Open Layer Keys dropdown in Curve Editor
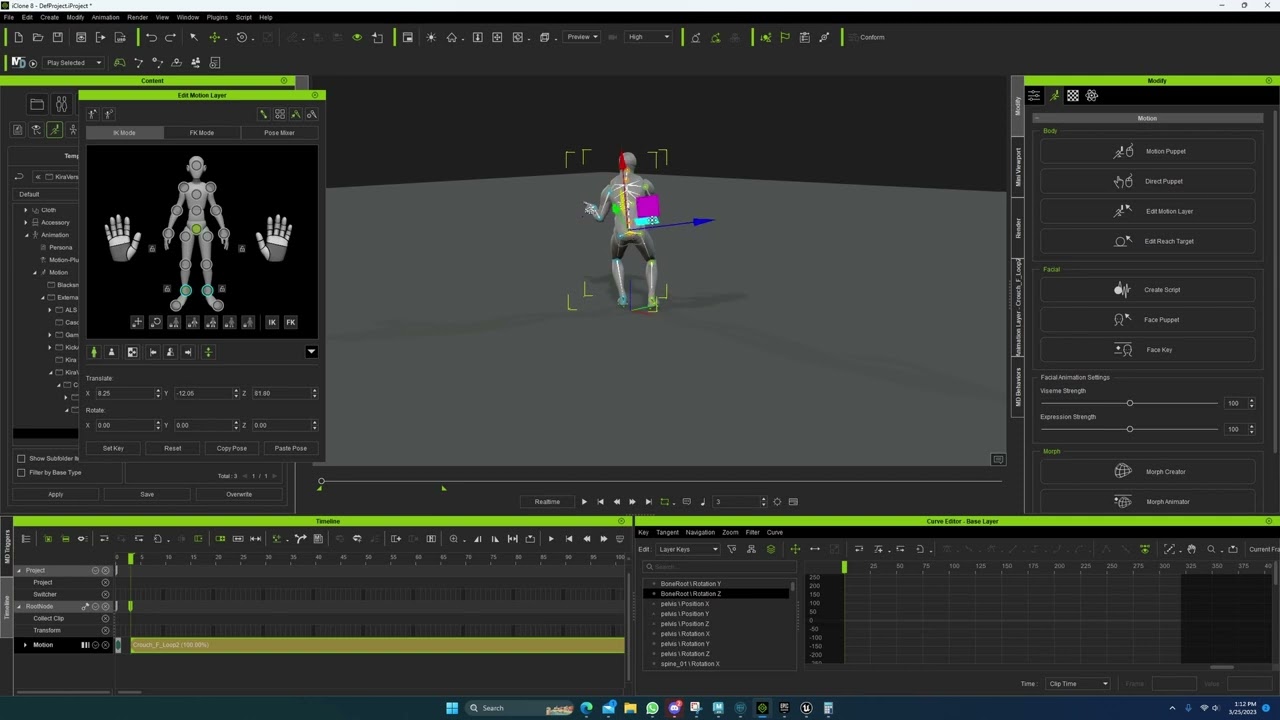Image resolution: width=1280 pixels, height=720 pixels. (687, 549)
